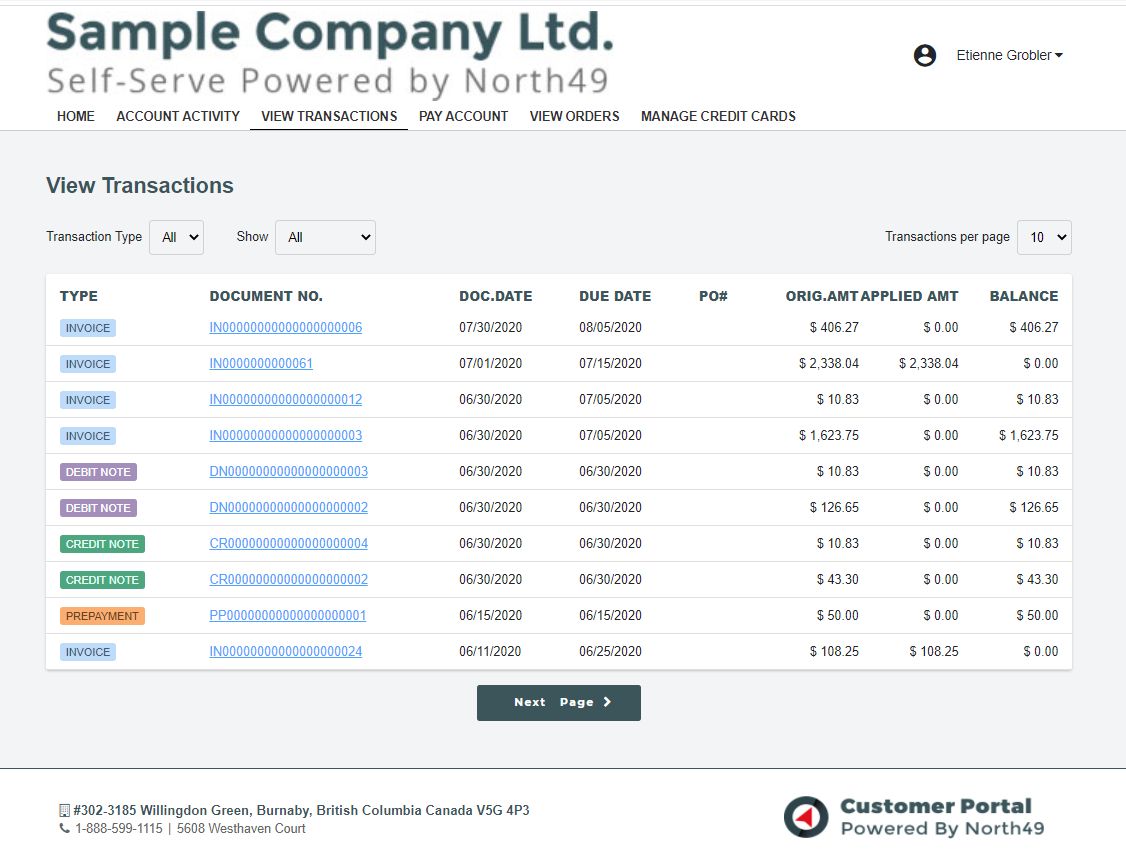Viewport: 1126px width, 865px height.
Task: Open invoice IN0000000000061 link
Action: tap(261, 364)
